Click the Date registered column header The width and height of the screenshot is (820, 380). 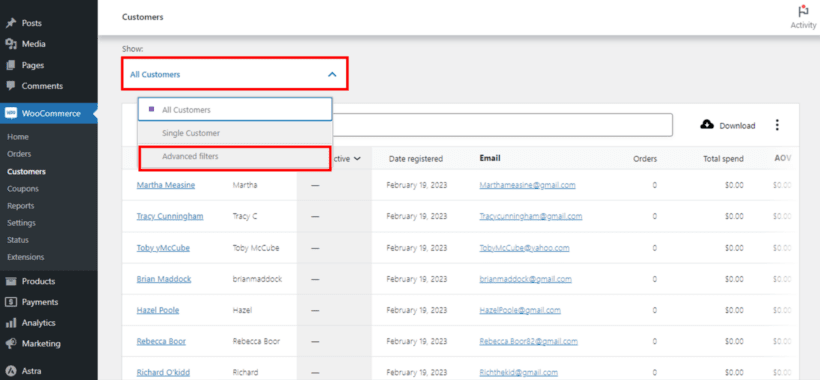pyautogui.click(x=416, y=158)
